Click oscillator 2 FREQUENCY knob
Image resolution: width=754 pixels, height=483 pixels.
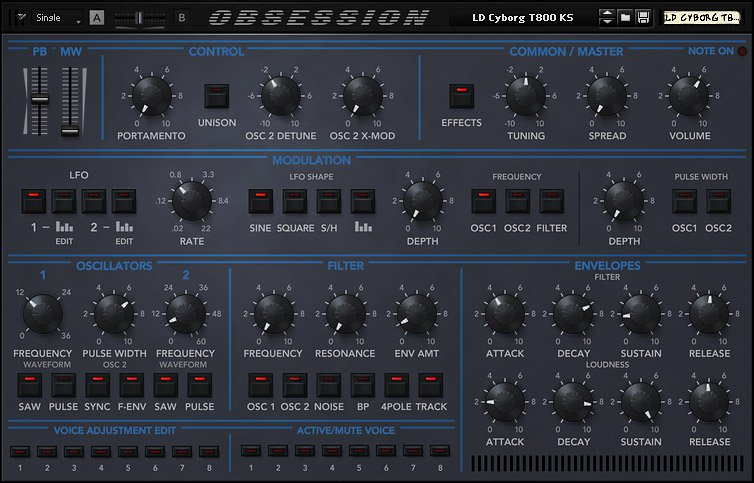click(186, 314)
